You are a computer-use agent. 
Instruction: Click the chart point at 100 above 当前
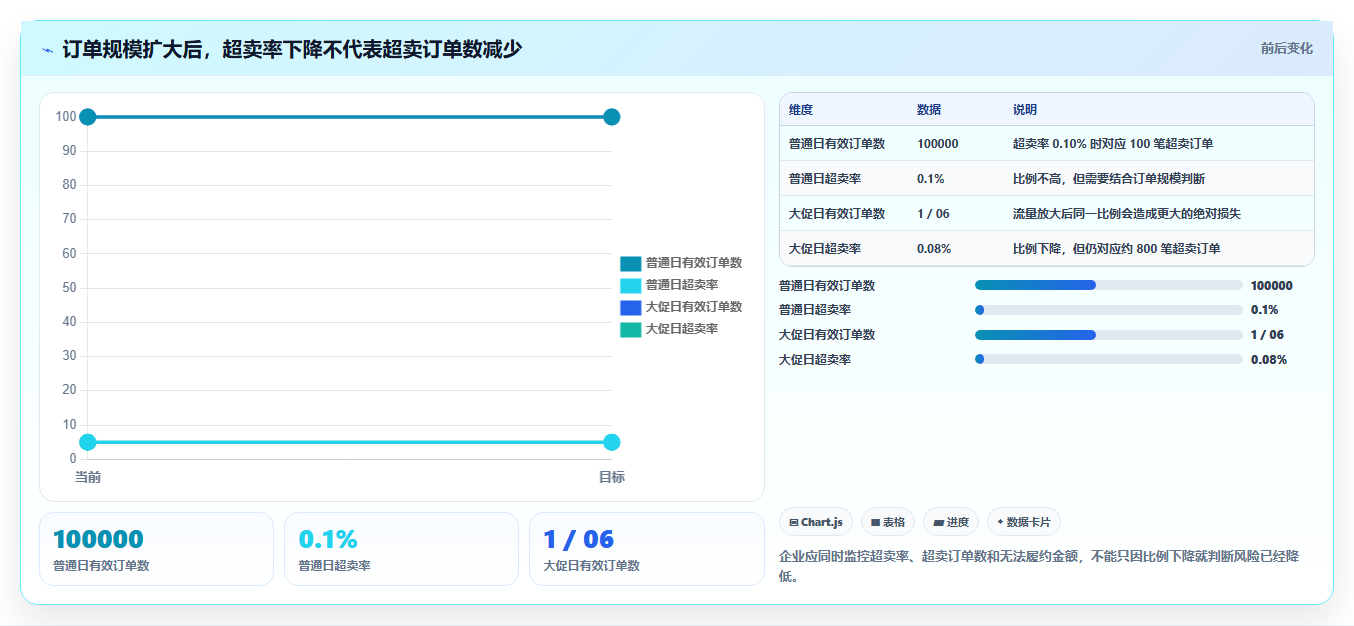(x=88, y=117)
